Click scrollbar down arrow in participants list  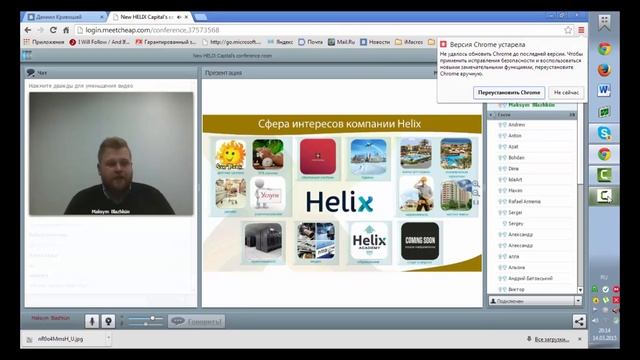click(x=580, y=290)
